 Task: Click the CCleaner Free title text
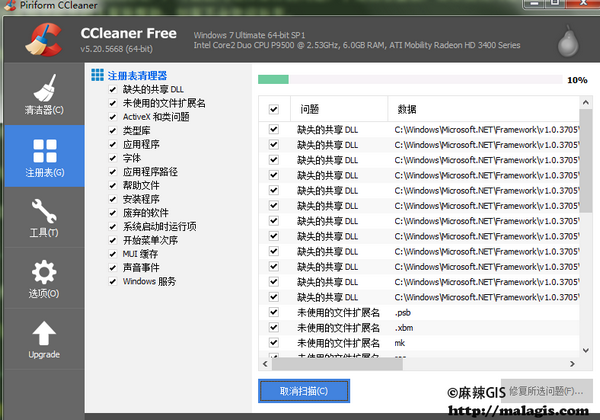click(x=129, y=33)
